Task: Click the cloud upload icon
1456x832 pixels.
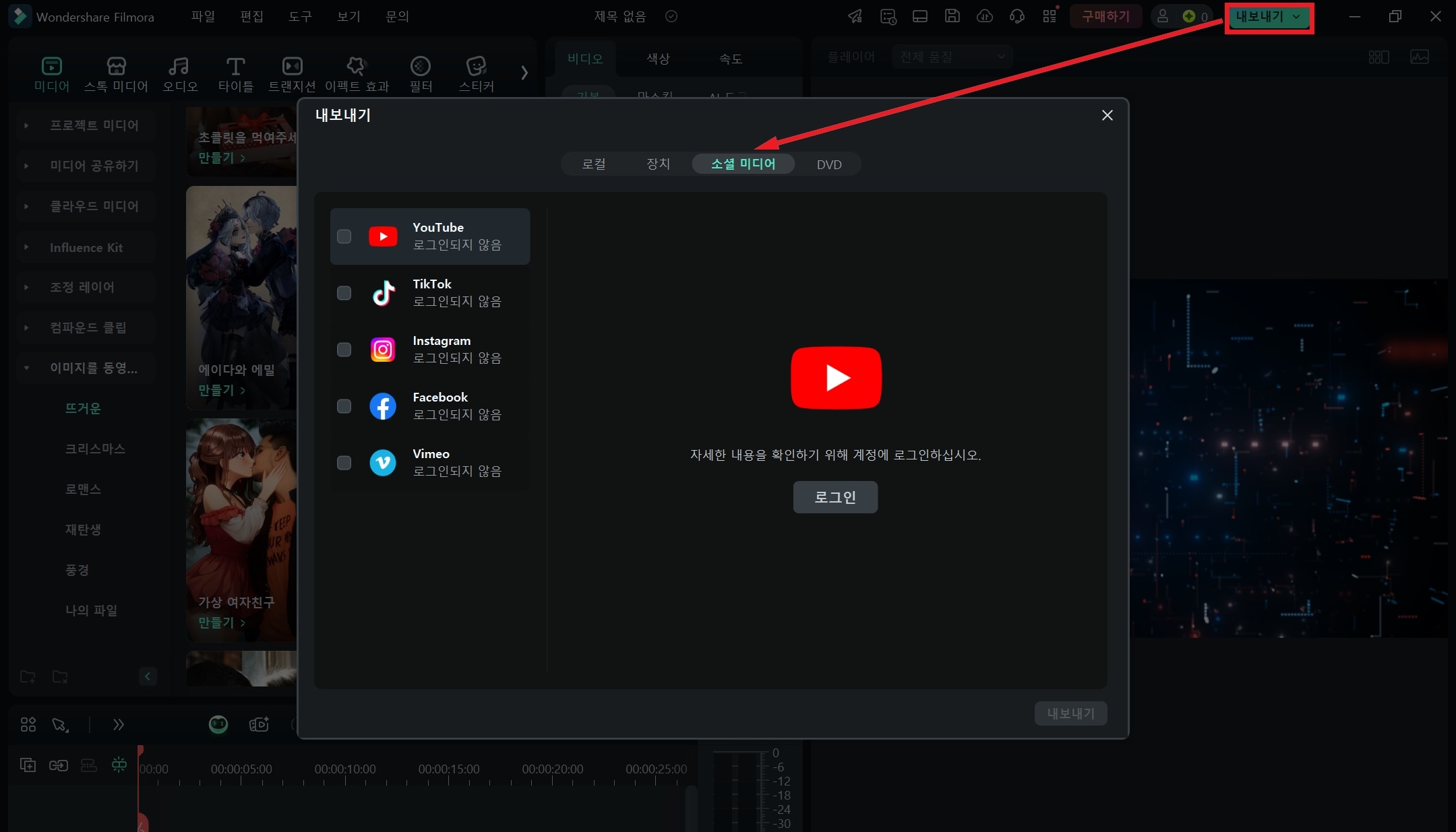Action: (x=985, y=16)
